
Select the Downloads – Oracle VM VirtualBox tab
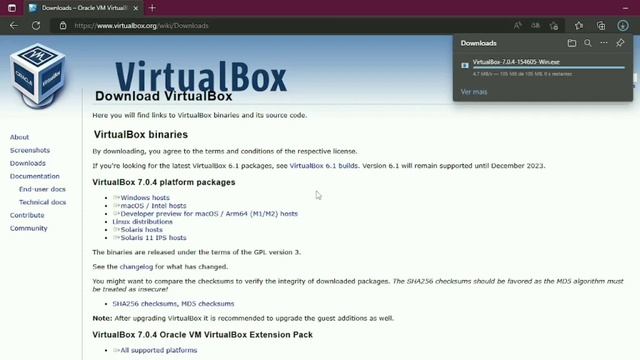[84, 8]
